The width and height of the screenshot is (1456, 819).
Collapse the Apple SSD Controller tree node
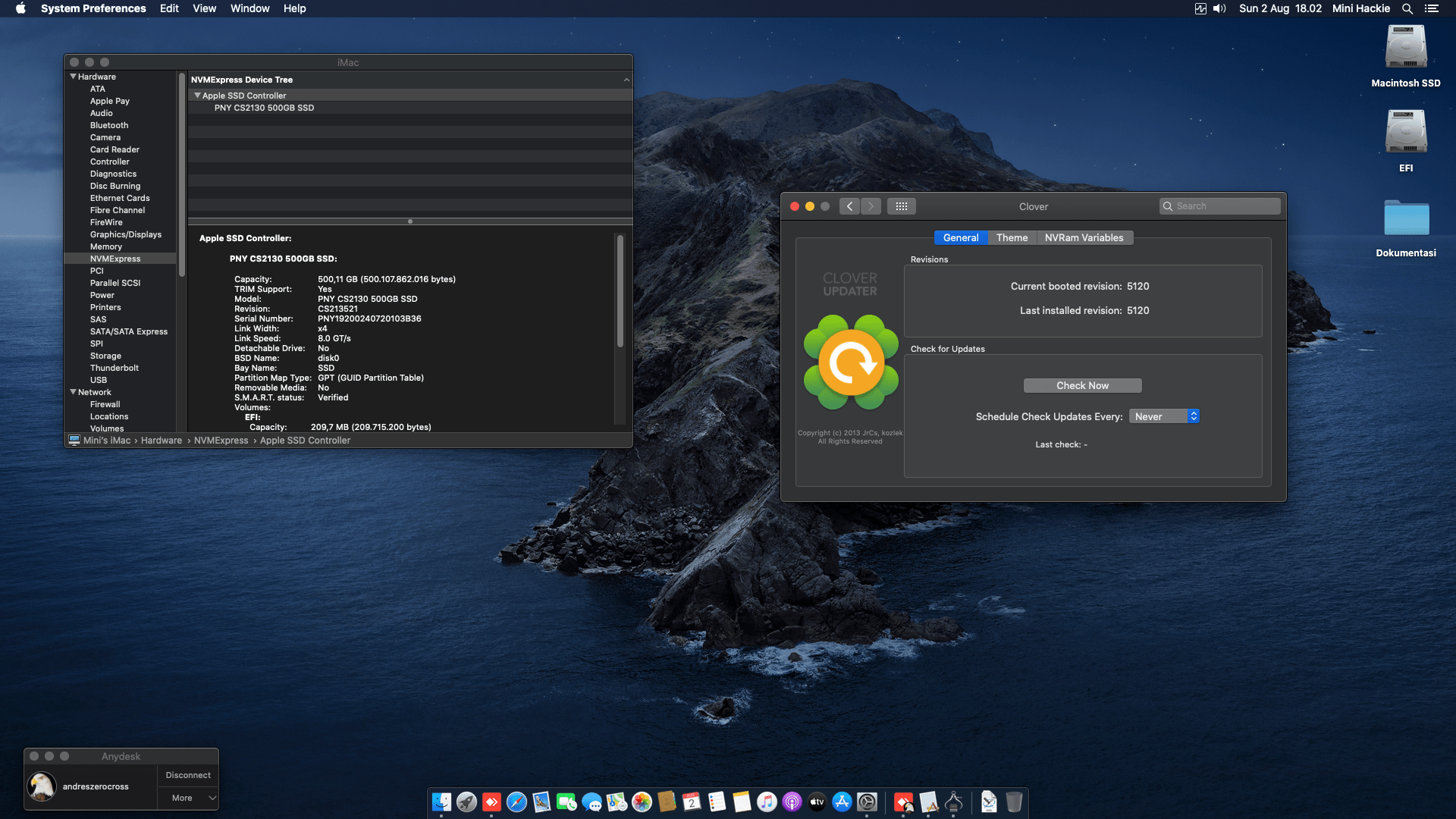point(197,96)
